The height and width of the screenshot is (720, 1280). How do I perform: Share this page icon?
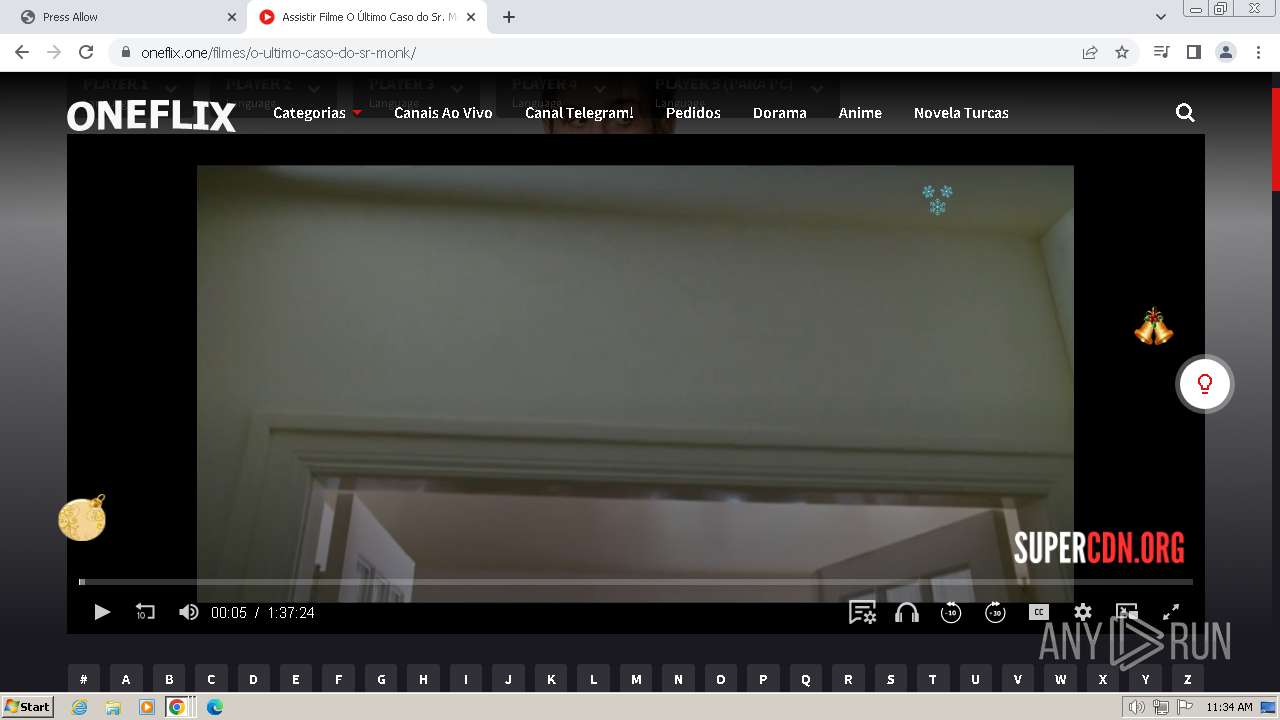1090,52
